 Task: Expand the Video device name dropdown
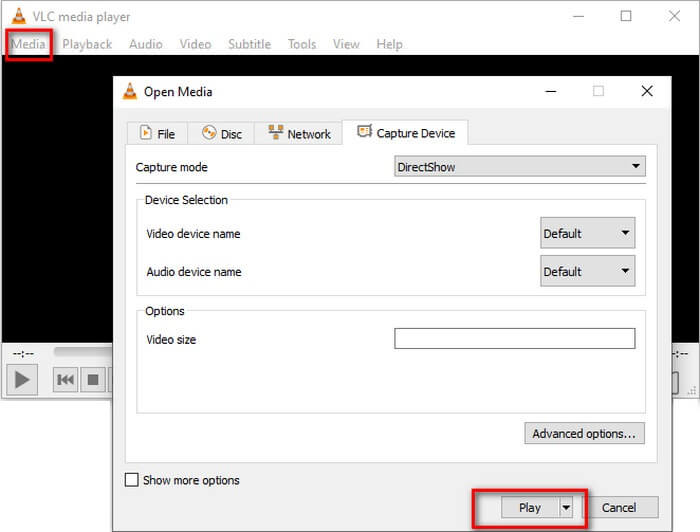[588, 233]
